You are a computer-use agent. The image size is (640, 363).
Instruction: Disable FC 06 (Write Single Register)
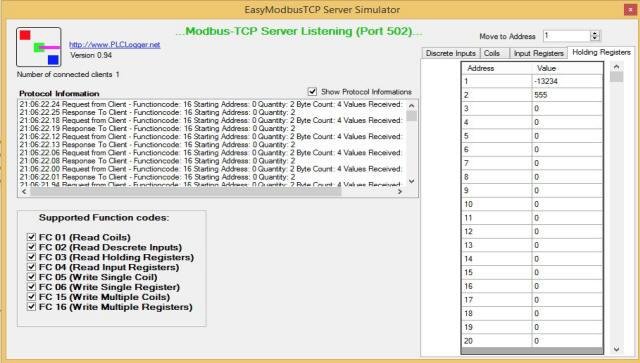coord(31,287)
